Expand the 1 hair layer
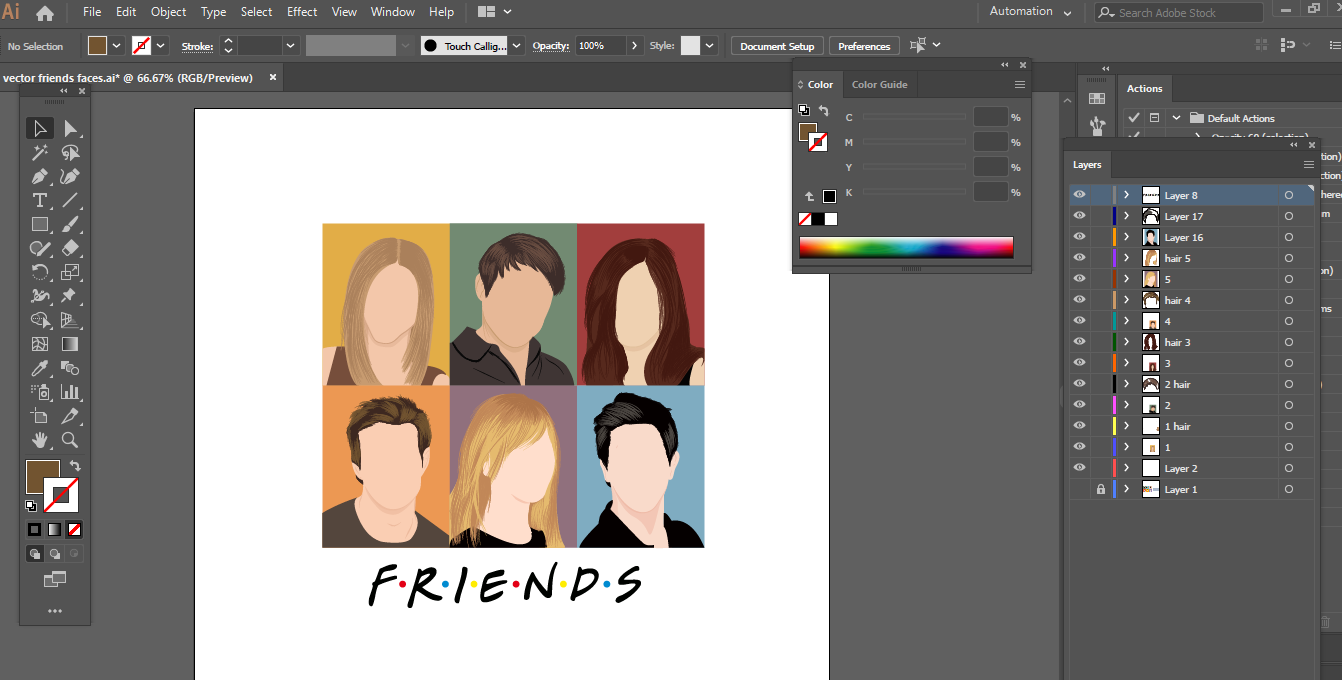 pos(1127,426)
